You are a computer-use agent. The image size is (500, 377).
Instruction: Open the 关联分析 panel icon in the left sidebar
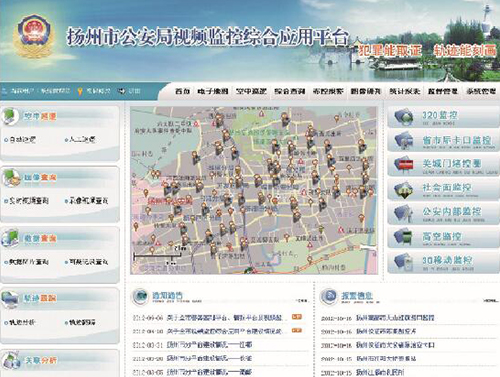point(11,360)
